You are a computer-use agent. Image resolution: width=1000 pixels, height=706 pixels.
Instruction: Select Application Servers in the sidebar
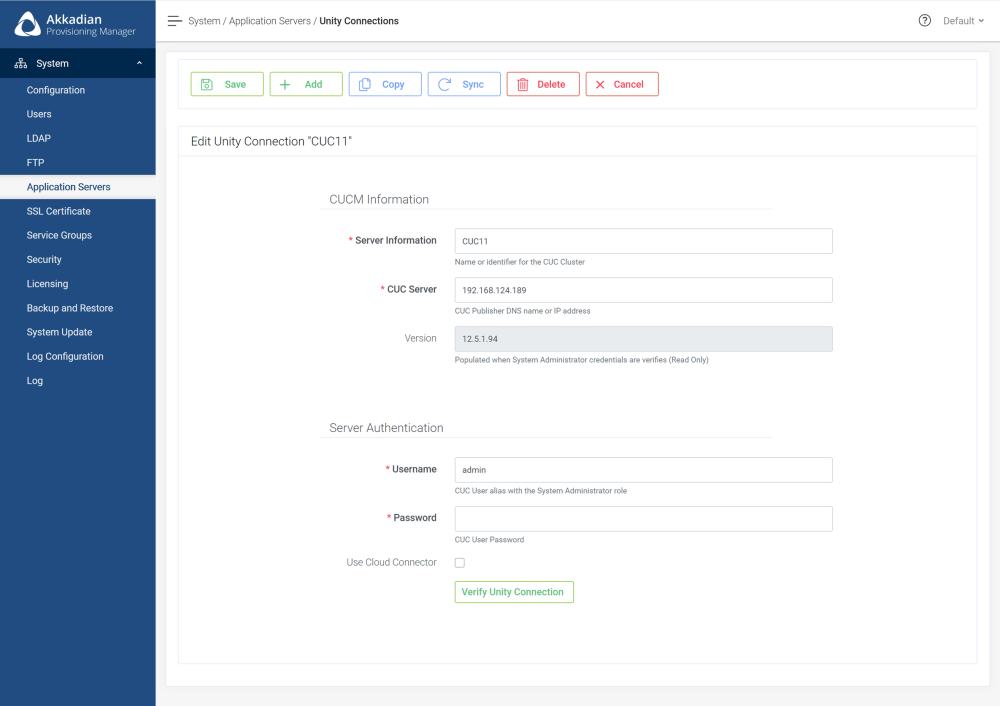pos(66,186)
